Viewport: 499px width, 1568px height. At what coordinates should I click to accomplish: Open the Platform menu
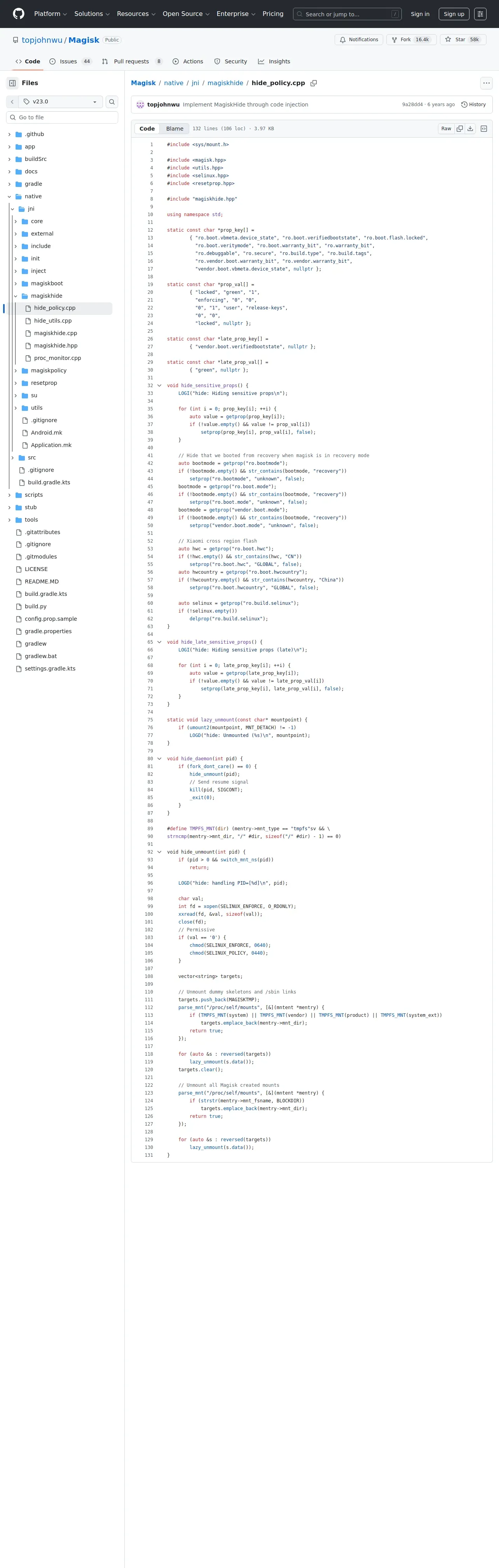coord(51,14)
